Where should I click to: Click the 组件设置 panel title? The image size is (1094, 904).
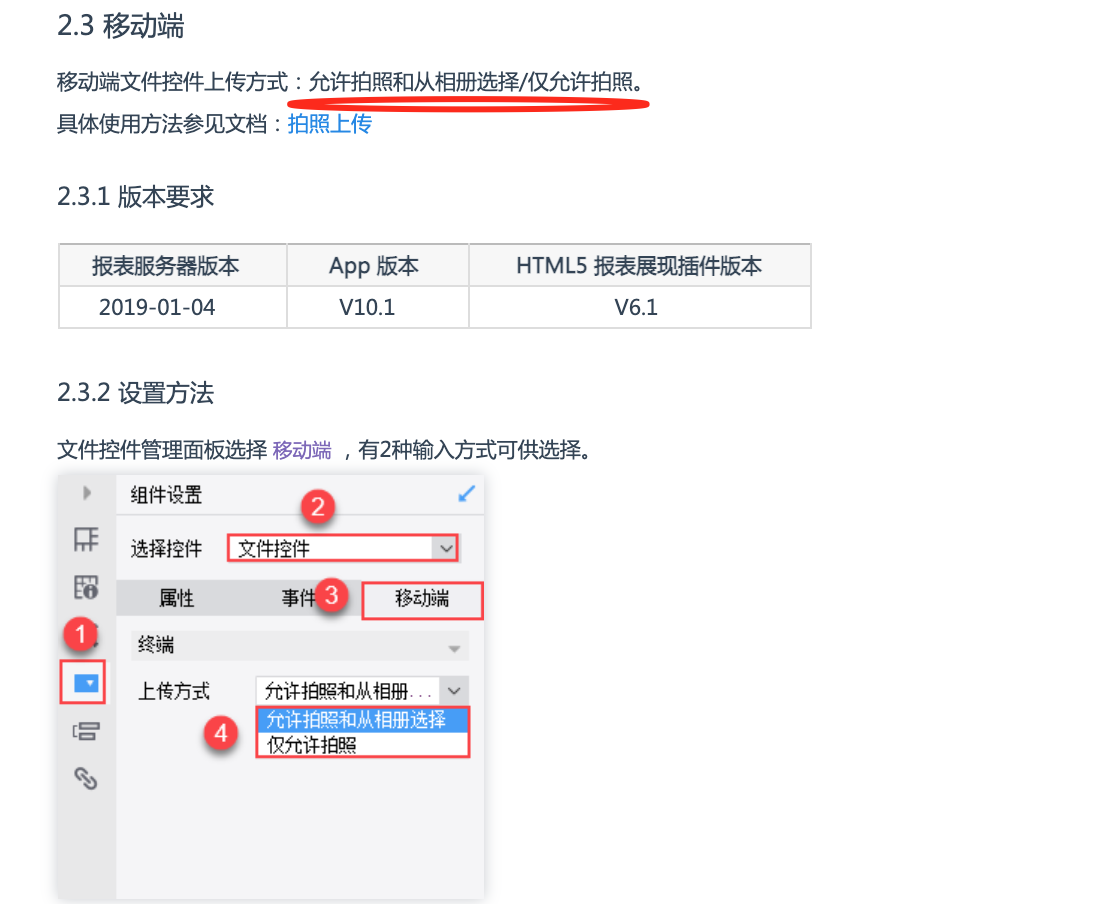pyautogui.click(x=166, y=495)
